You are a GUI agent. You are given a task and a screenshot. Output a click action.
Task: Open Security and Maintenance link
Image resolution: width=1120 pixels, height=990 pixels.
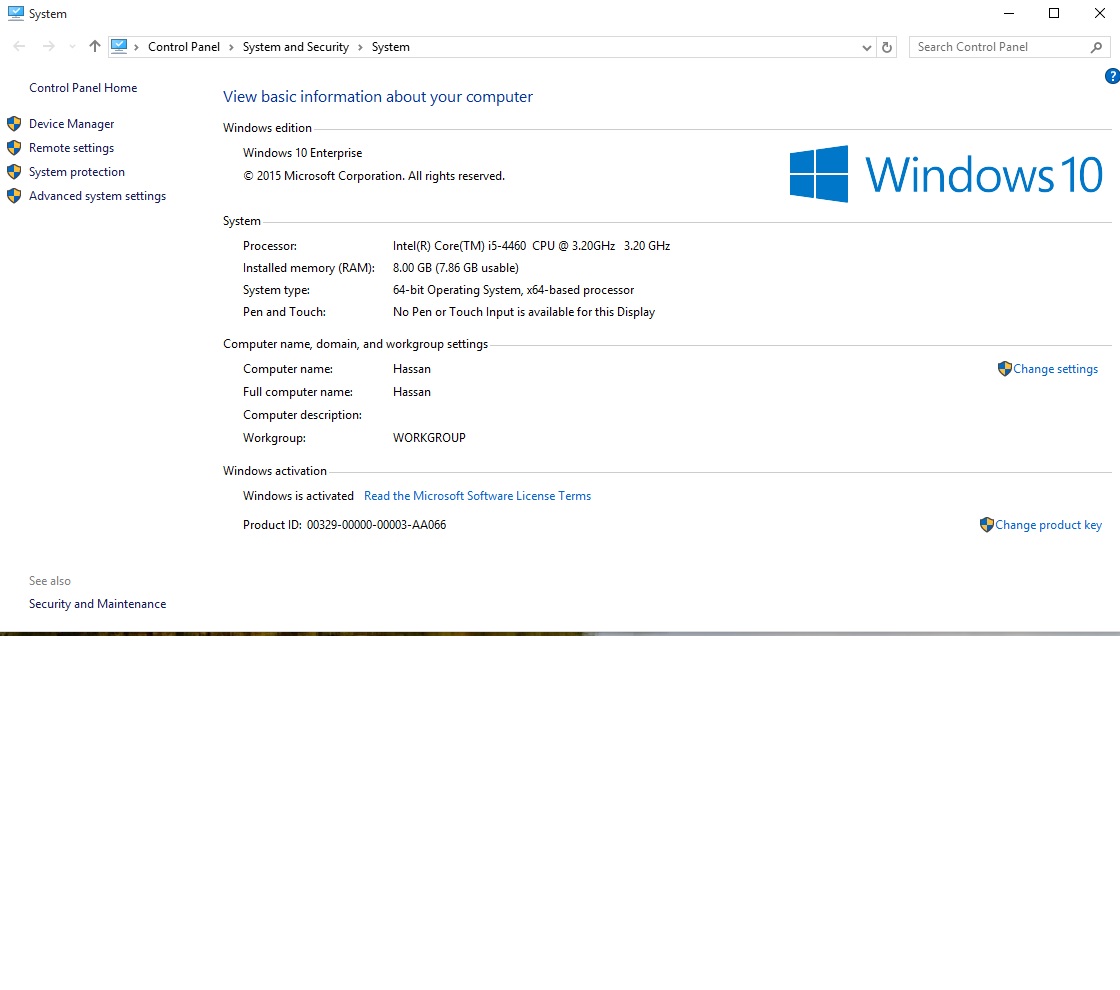coord(97,604)
